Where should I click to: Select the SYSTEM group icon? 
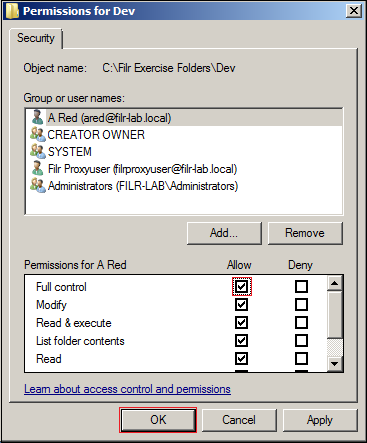[38, 151]
